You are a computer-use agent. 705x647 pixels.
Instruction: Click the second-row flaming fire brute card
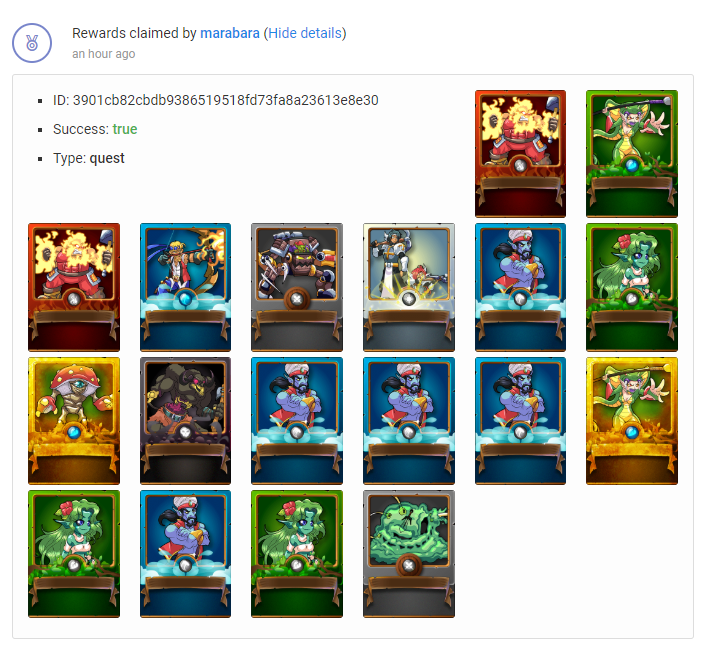click(x=74, y=287)
